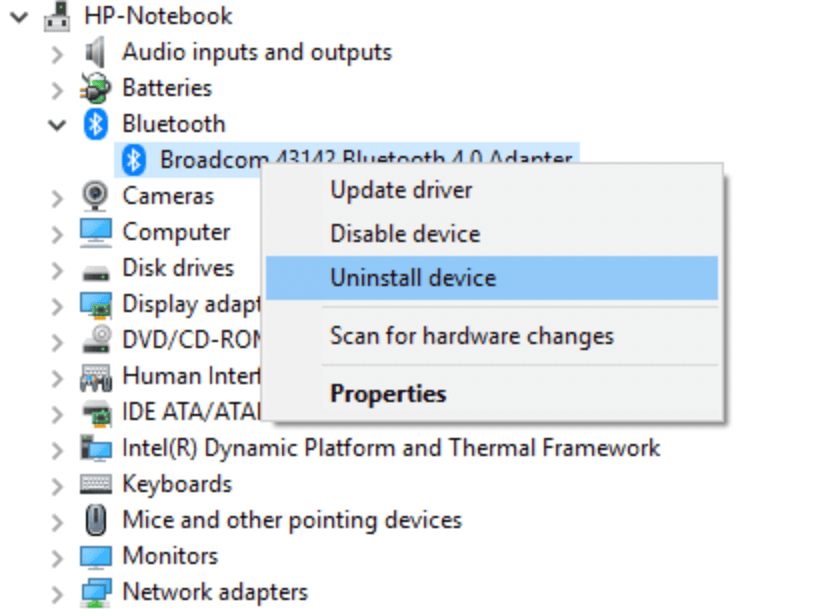Click the Network adapters icon
The image size is (832, 616).
(x=97, y=592)
